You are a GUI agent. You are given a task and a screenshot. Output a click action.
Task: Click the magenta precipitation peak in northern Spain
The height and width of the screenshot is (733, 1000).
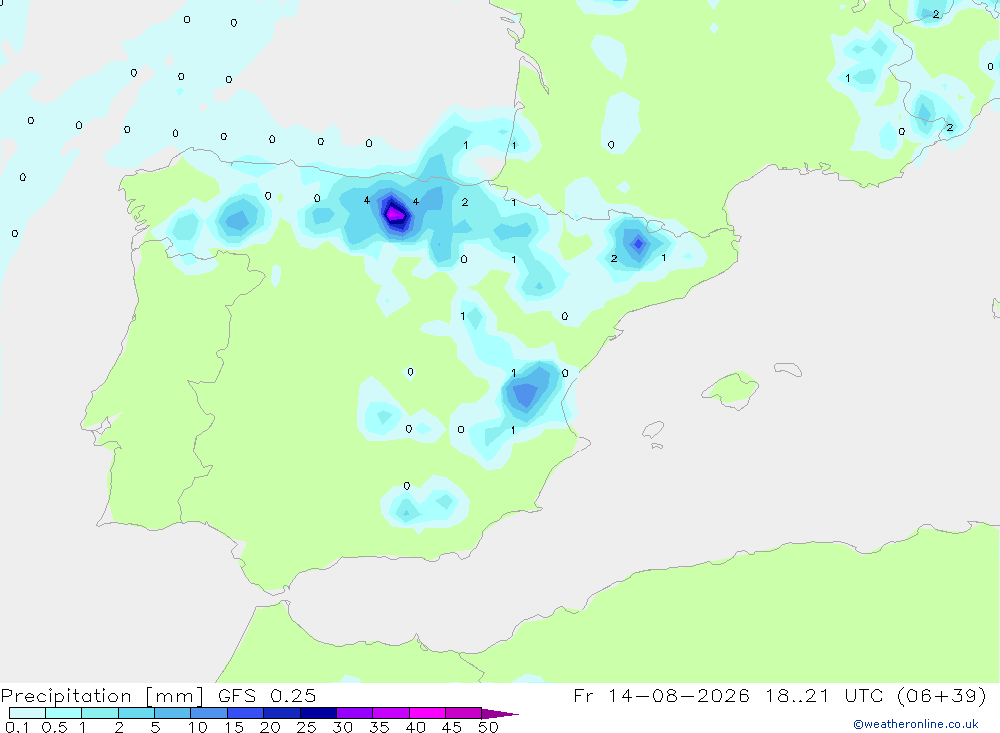tap(396, 214)
